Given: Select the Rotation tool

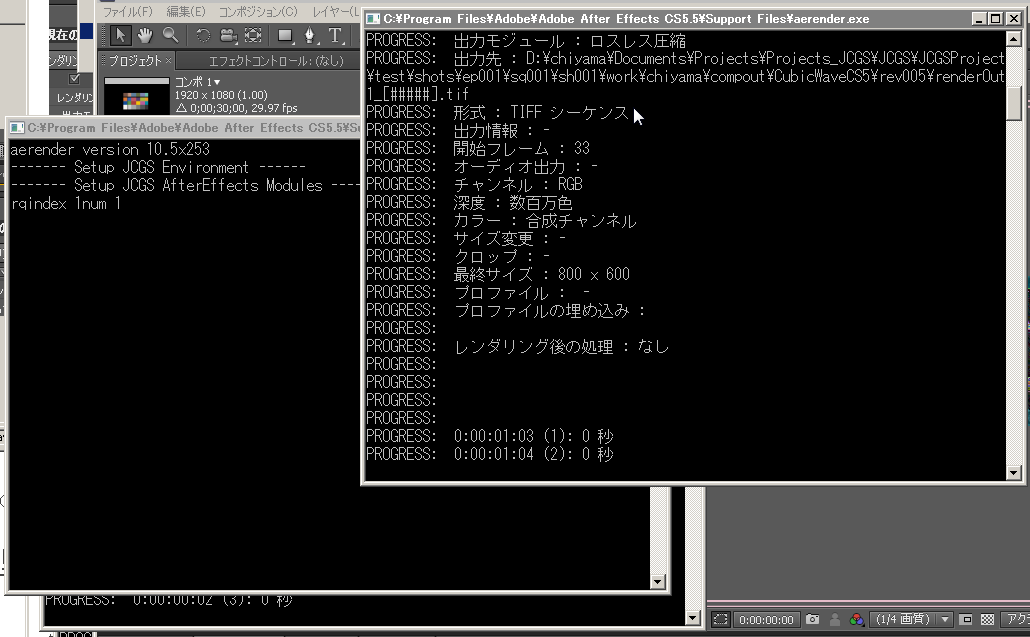Looking at the screenshot, I should (203, 35).
